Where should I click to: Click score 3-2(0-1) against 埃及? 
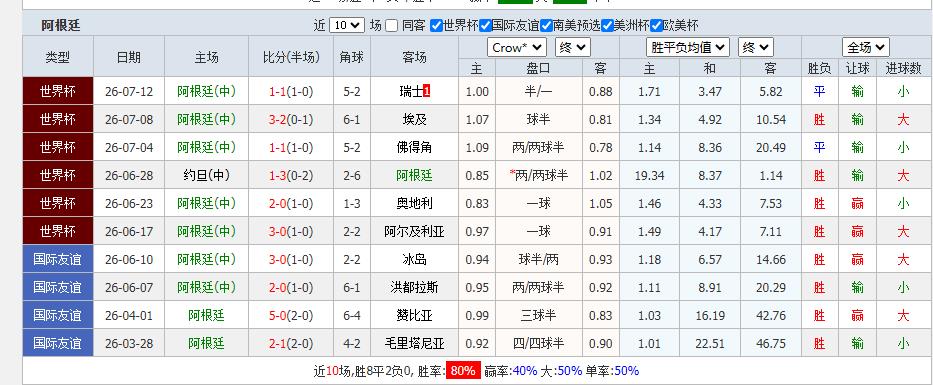[291, 120]
